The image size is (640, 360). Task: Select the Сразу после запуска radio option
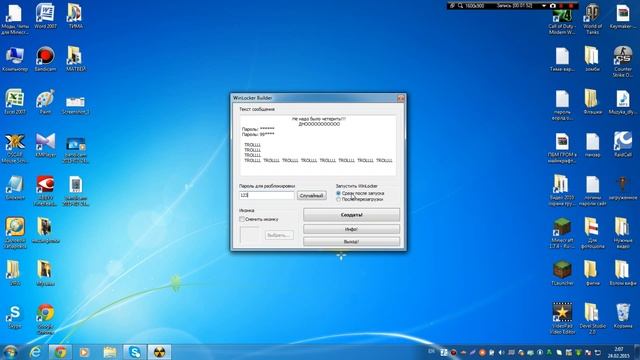point(360,193)
